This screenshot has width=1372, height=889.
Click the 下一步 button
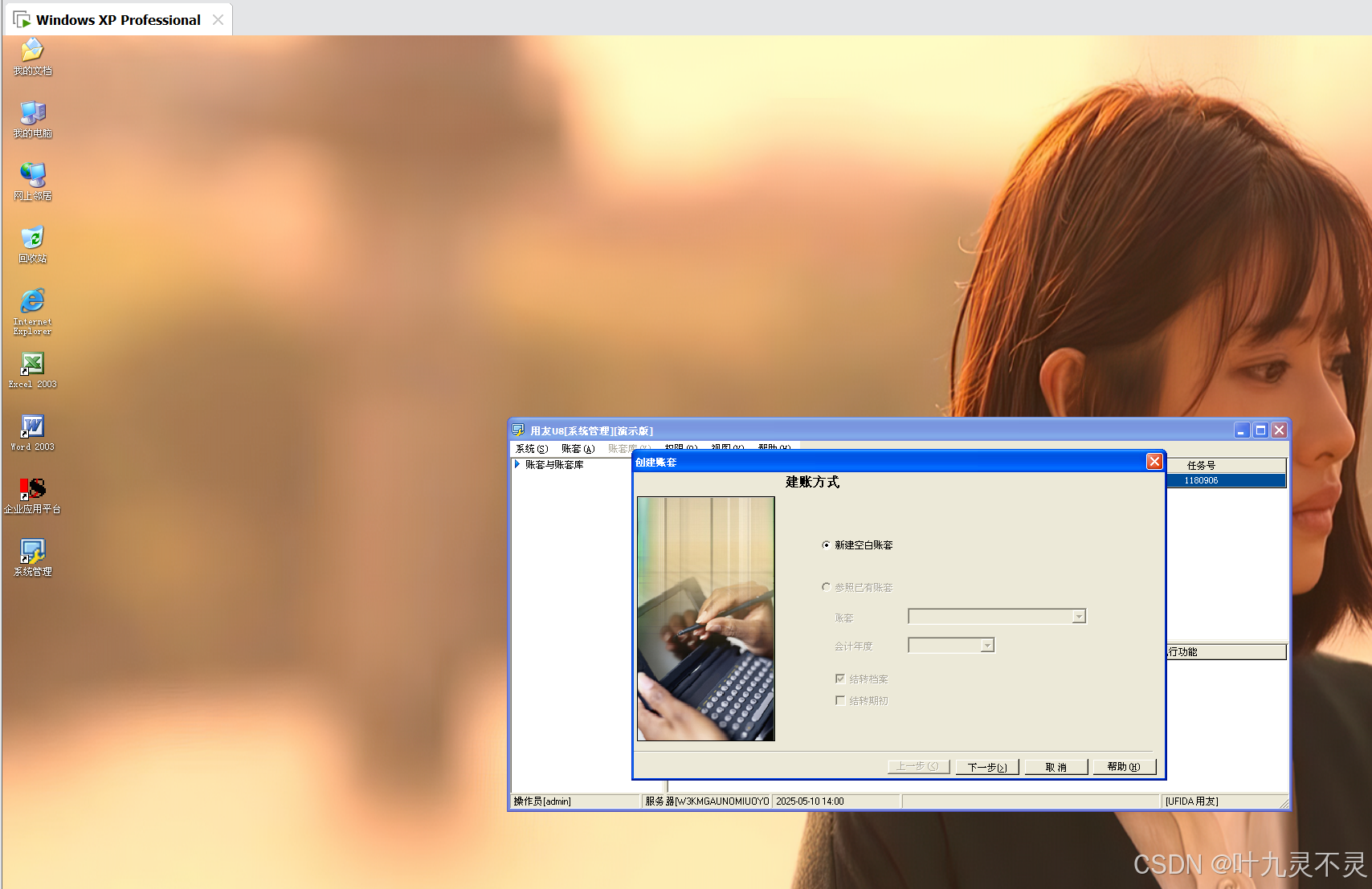(987, 767)
